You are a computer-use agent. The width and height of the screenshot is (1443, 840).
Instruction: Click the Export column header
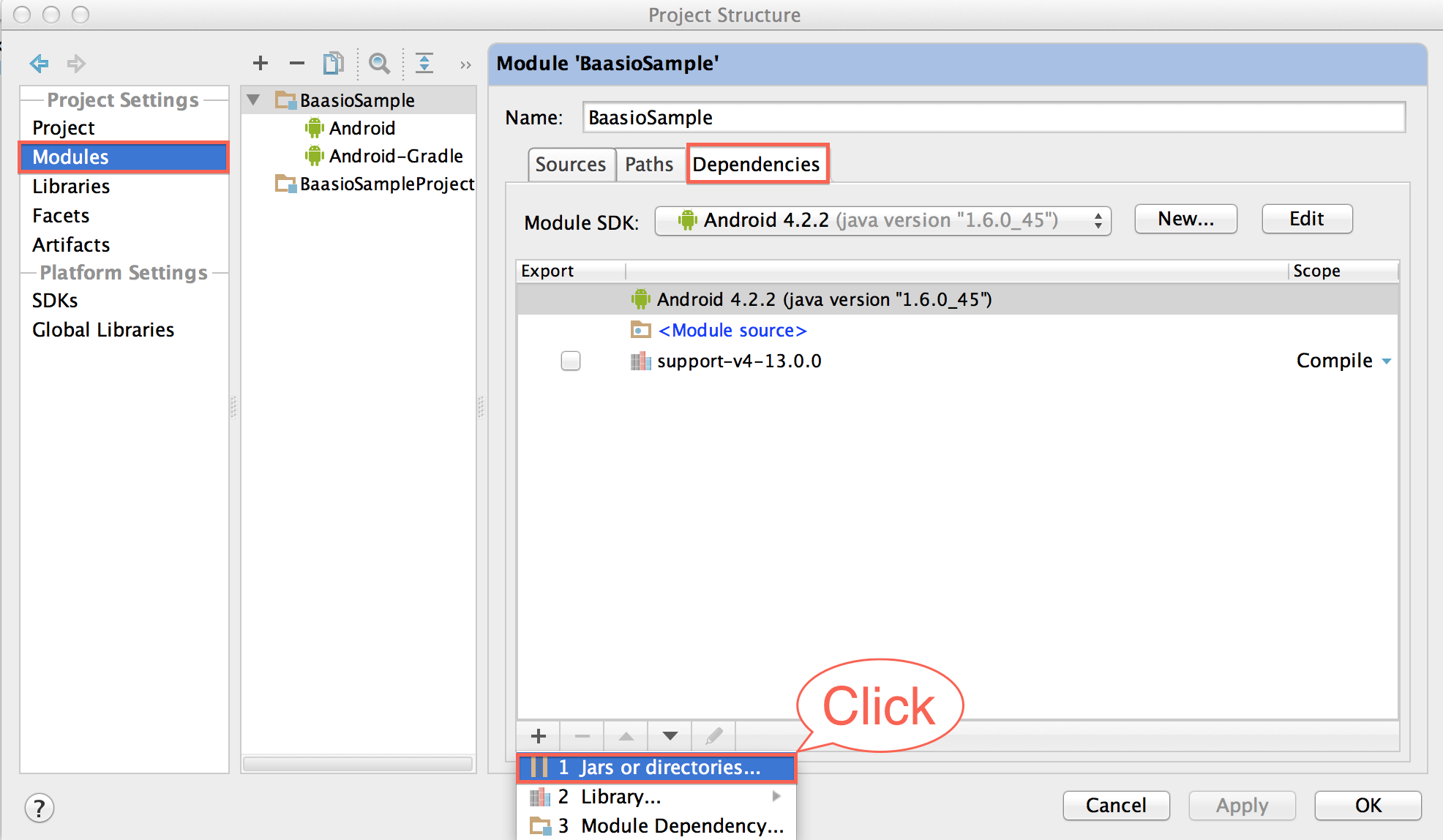571,271
